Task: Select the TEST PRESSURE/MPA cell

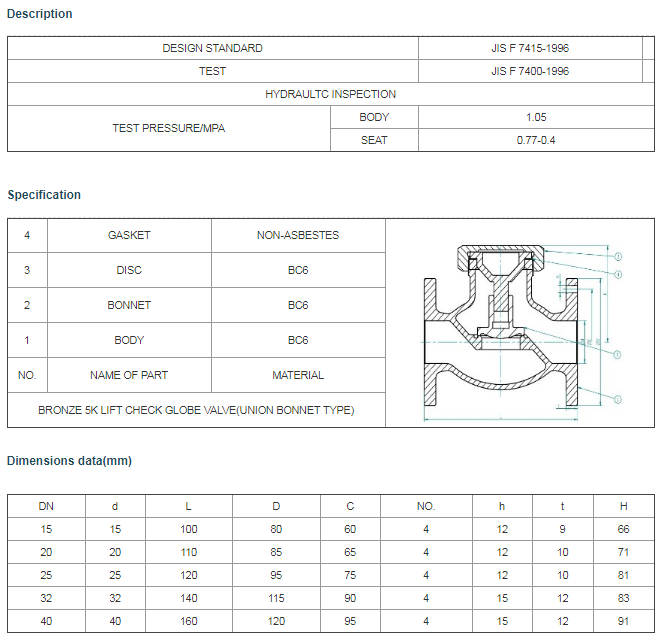Action: point(168,129)
